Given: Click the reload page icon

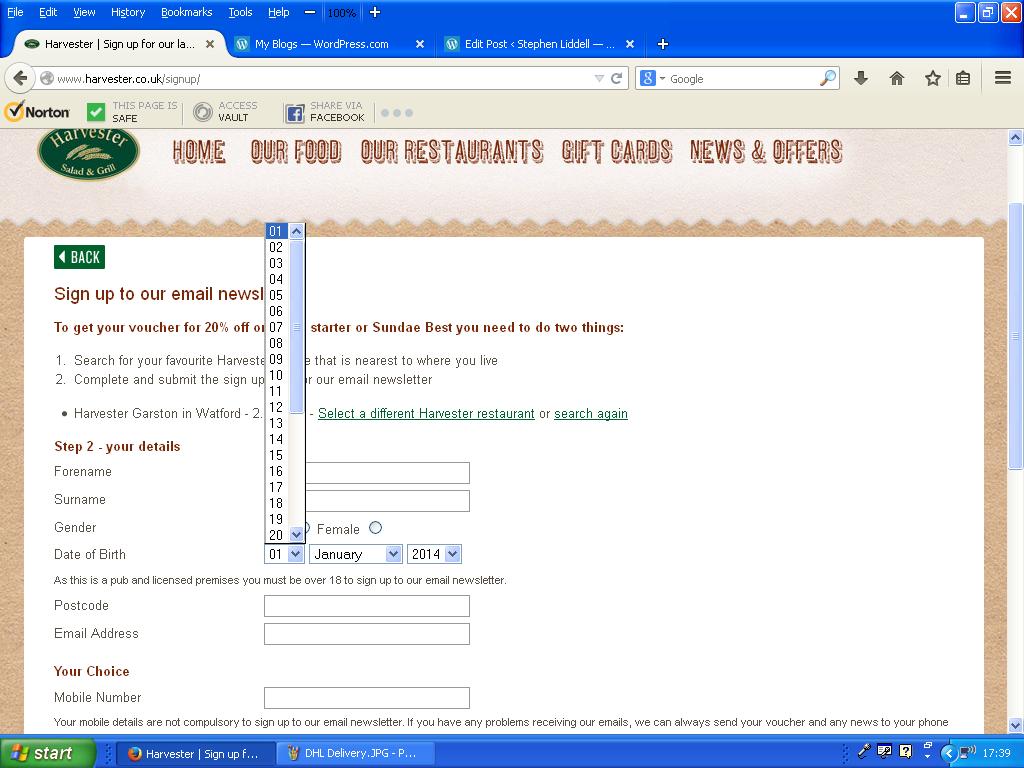Looking at the screenshot, I should click(617, 78).
